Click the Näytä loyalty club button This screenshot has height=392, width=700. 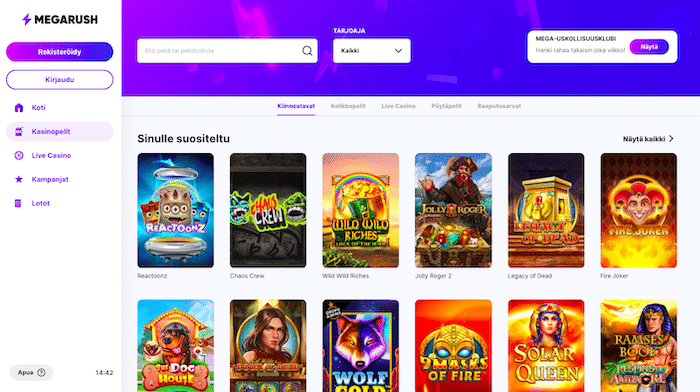tap(649, 47)
